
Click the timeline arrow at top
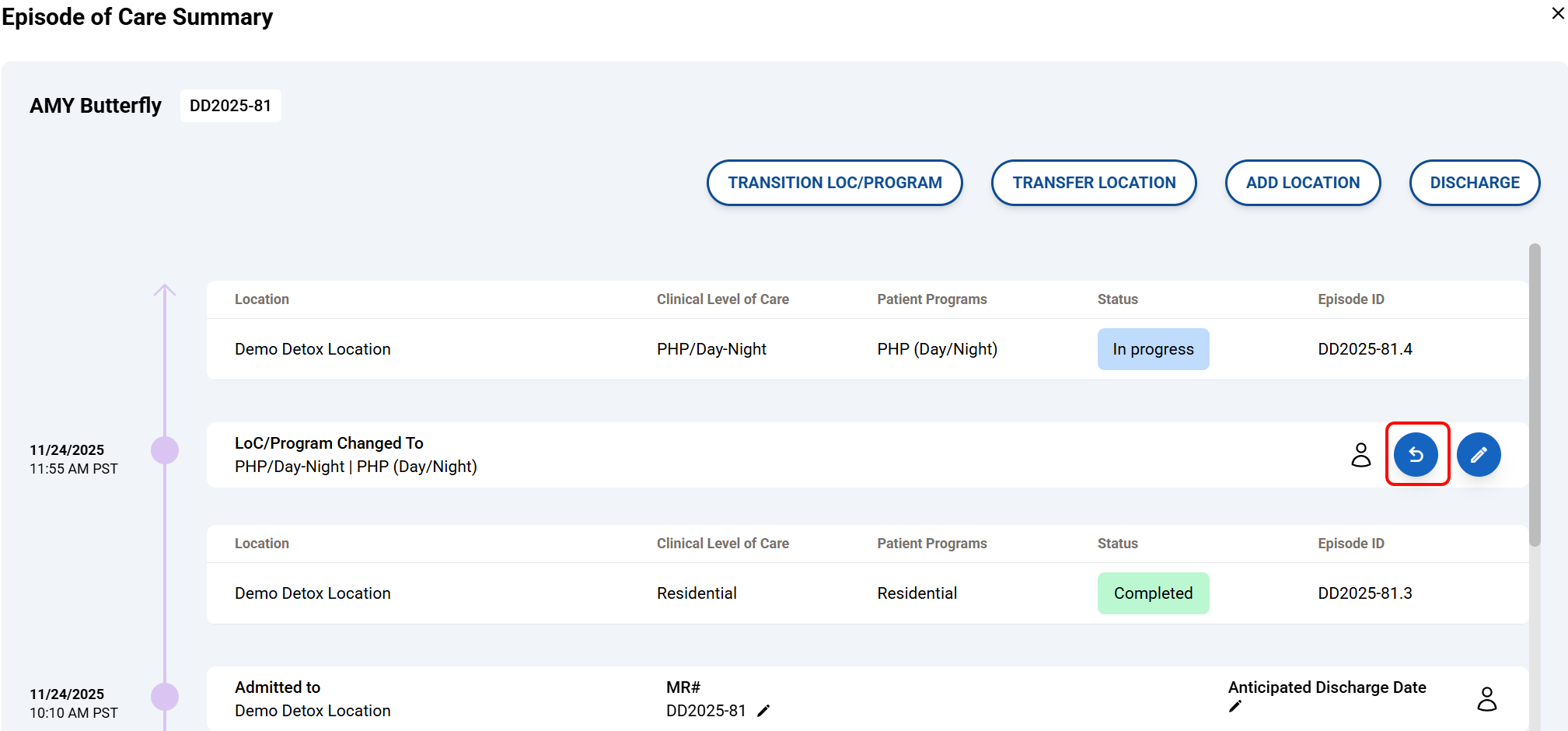[165, 291]
